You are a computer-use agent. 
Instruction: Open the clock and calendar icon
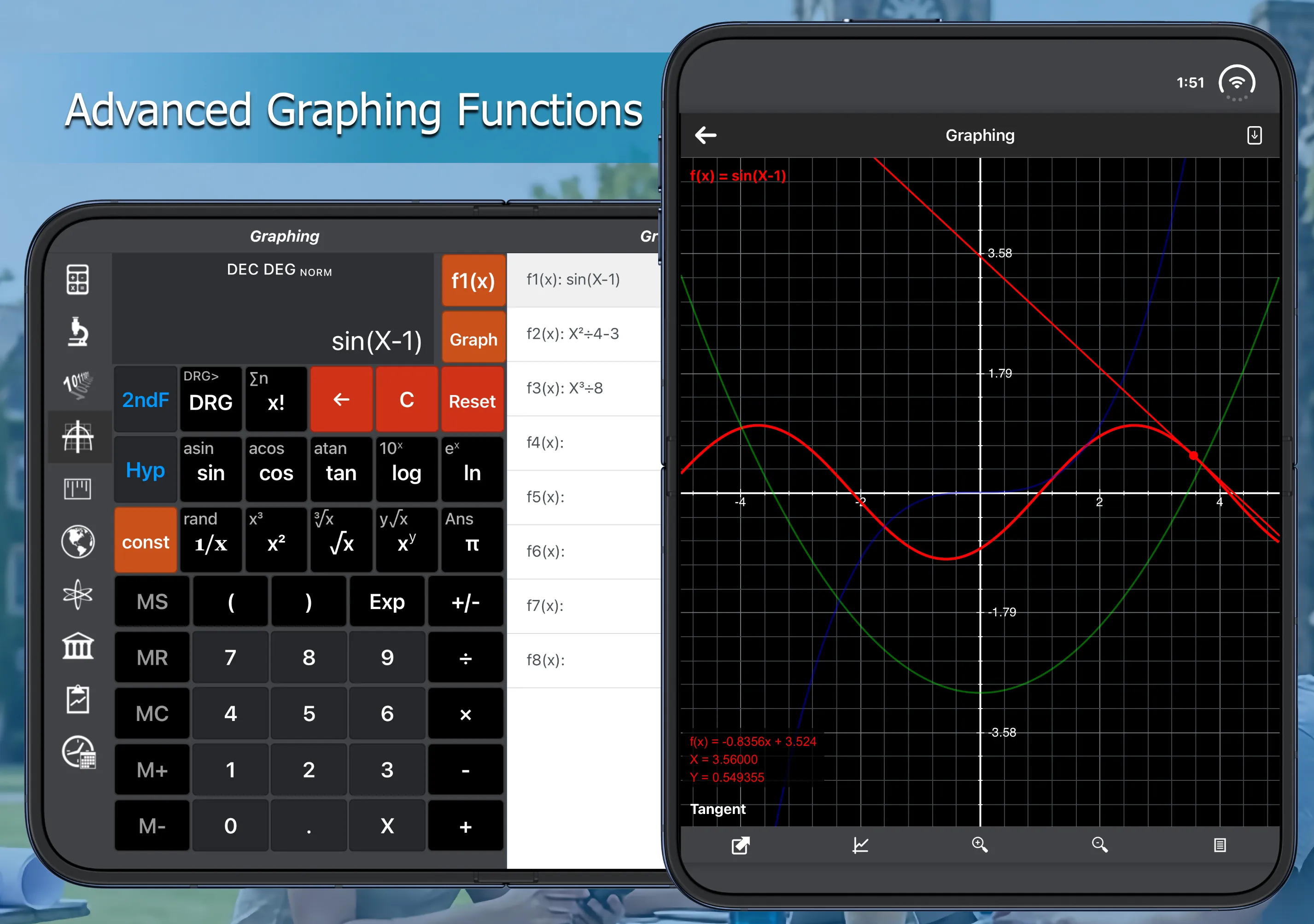pos(79,752)
